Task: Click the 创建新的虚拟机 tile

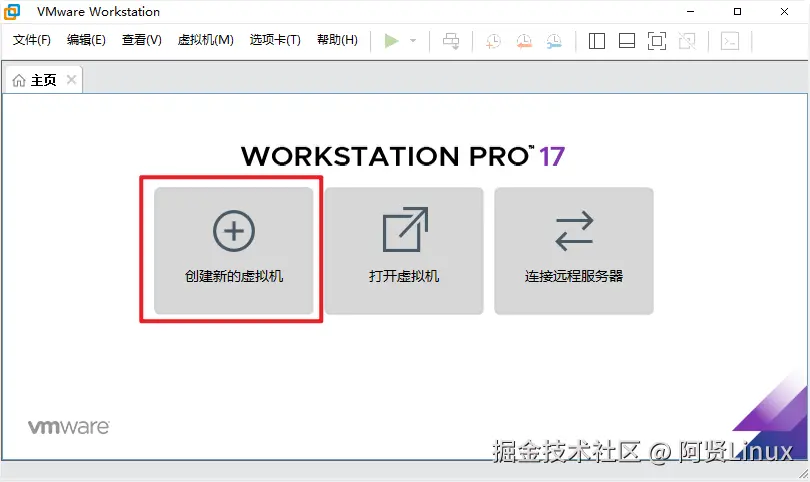Action: 233,251
